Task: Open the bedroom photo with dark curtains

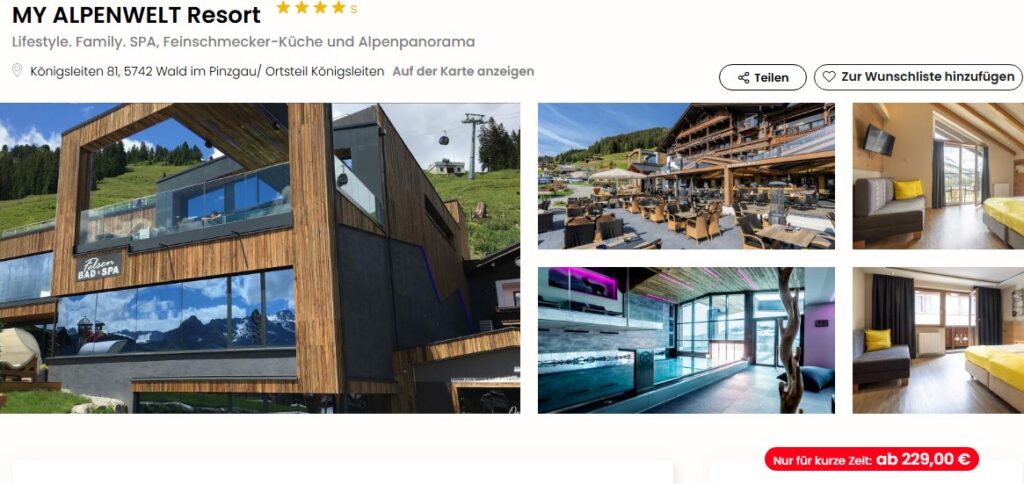Action: coord(938,340)
